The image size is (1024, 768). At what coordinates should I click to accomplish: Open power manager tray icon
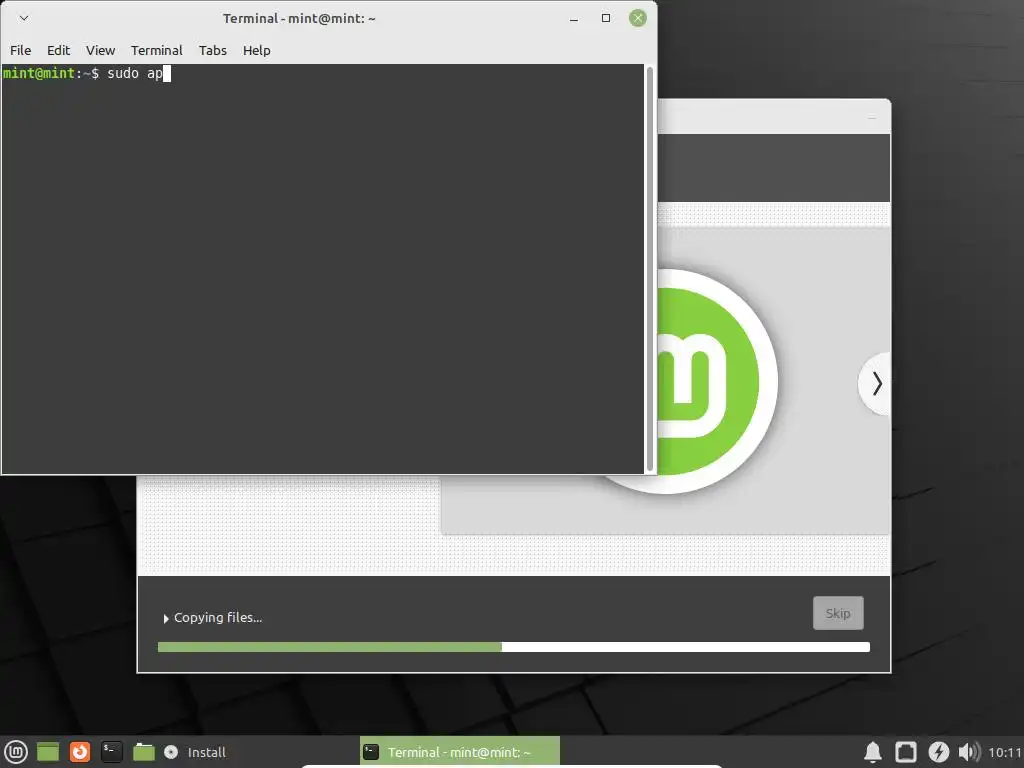coord(938,752)
